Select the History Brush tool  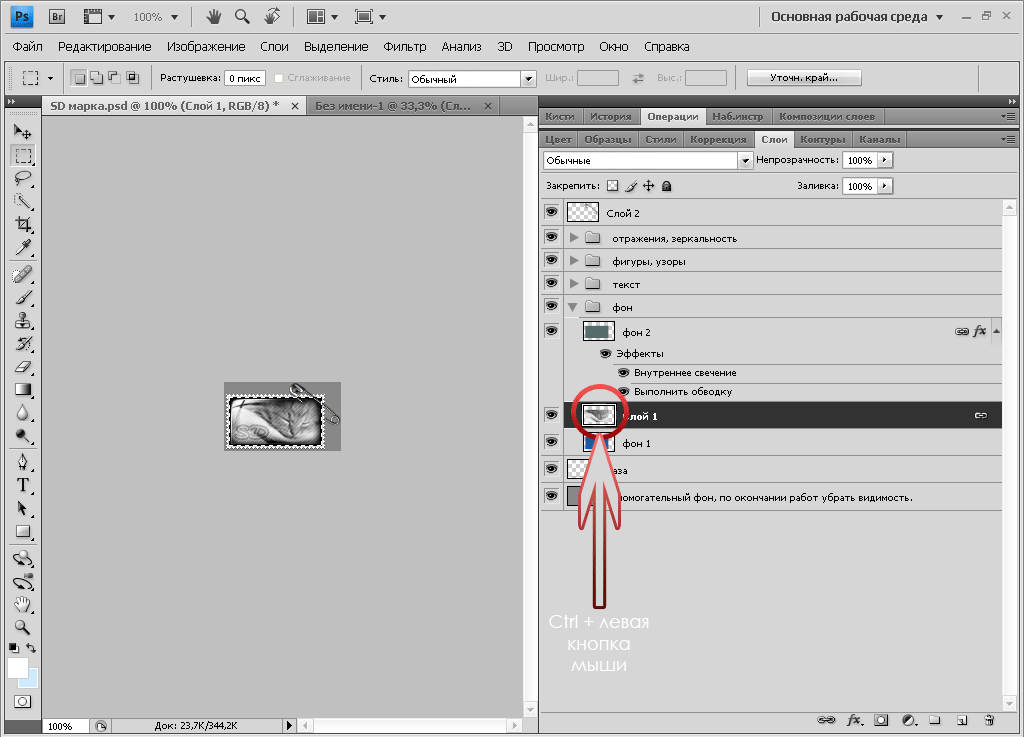23,343
